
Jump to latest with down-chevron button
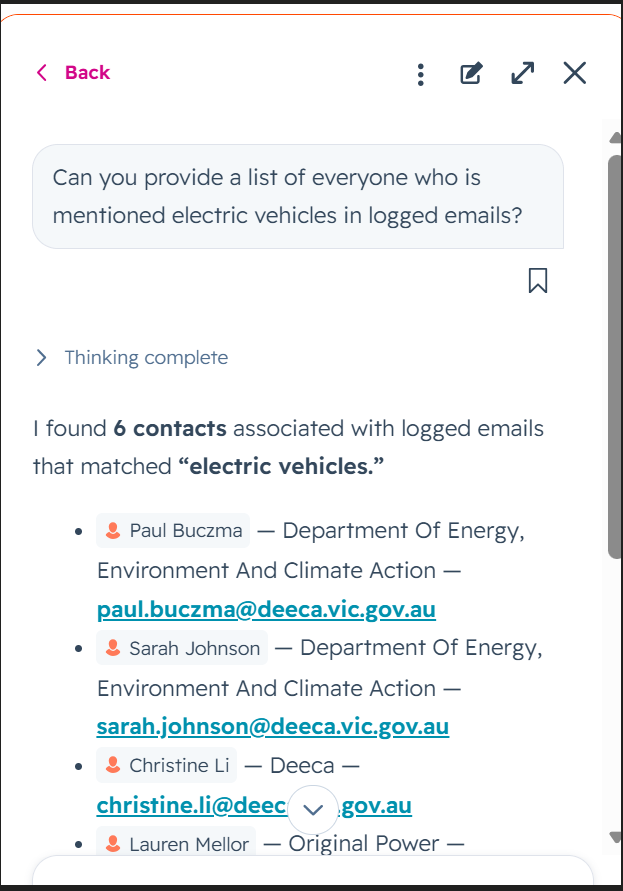click(x=313, y=810)
